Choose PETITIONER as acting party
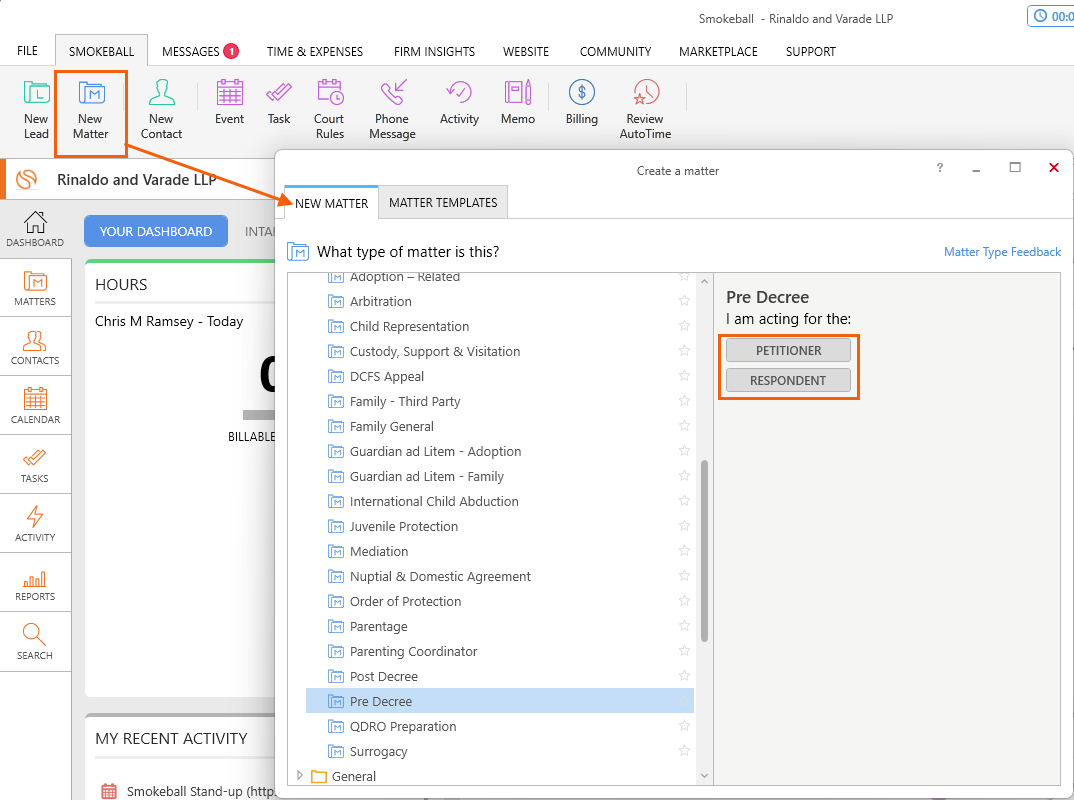 point(788,350)
